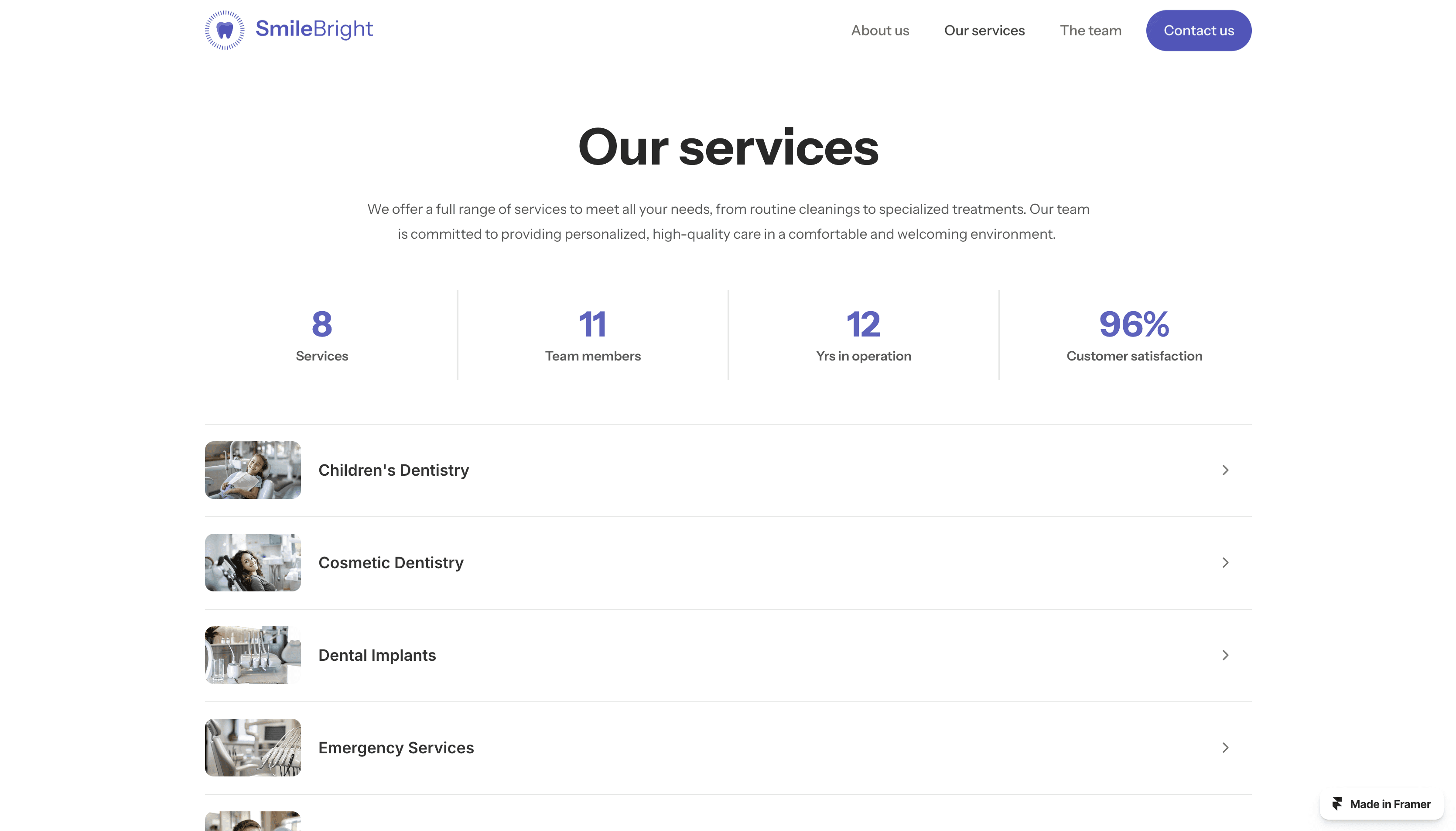Click the Cosmetic Dentistry chevron arrow
Image resolution: width=1456 pixels, height=831 pixels.
coord(1224,562)
